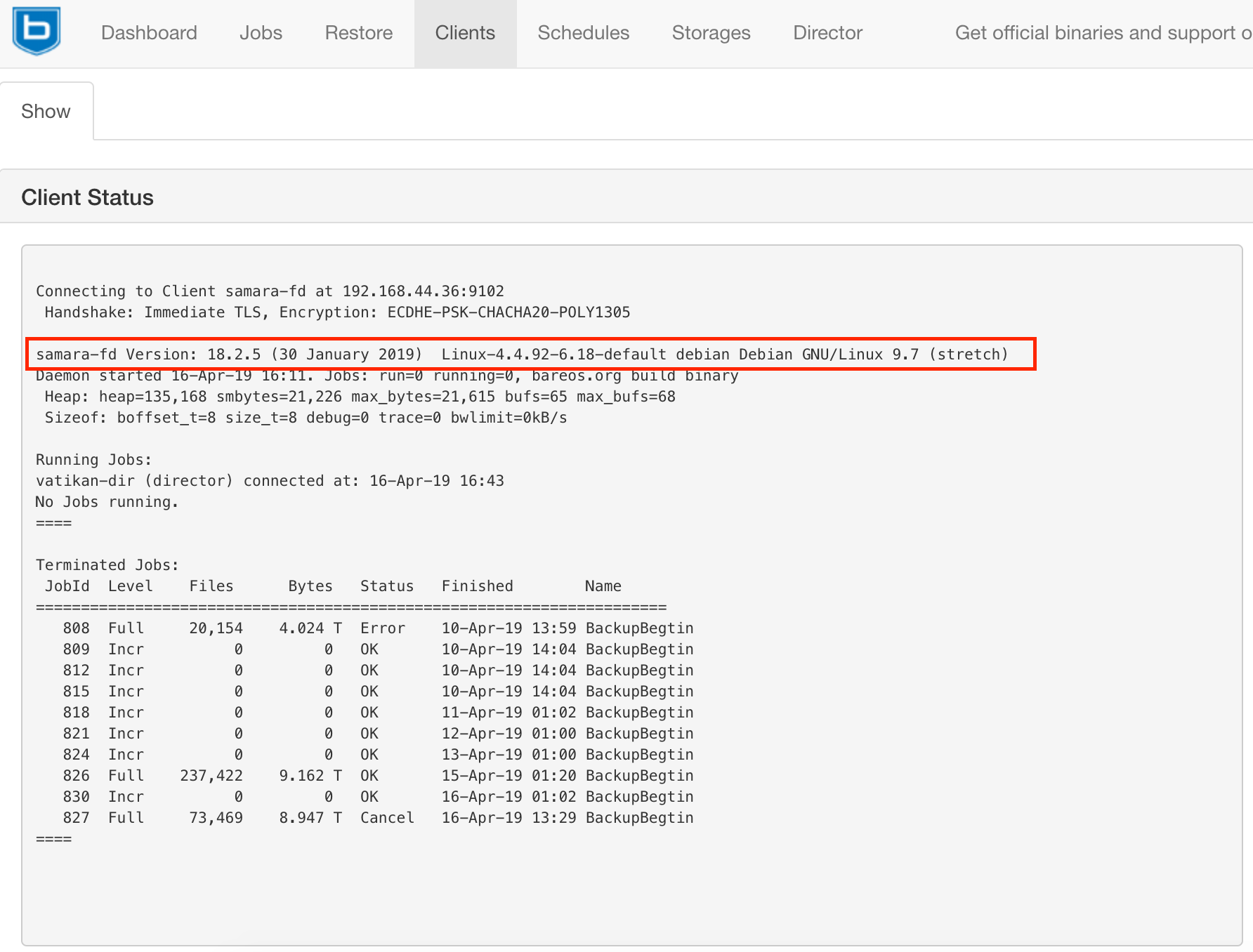Click the 'No Jobs running.' text
Viewport: 1253px width, 952px height.
coord(107,502)
